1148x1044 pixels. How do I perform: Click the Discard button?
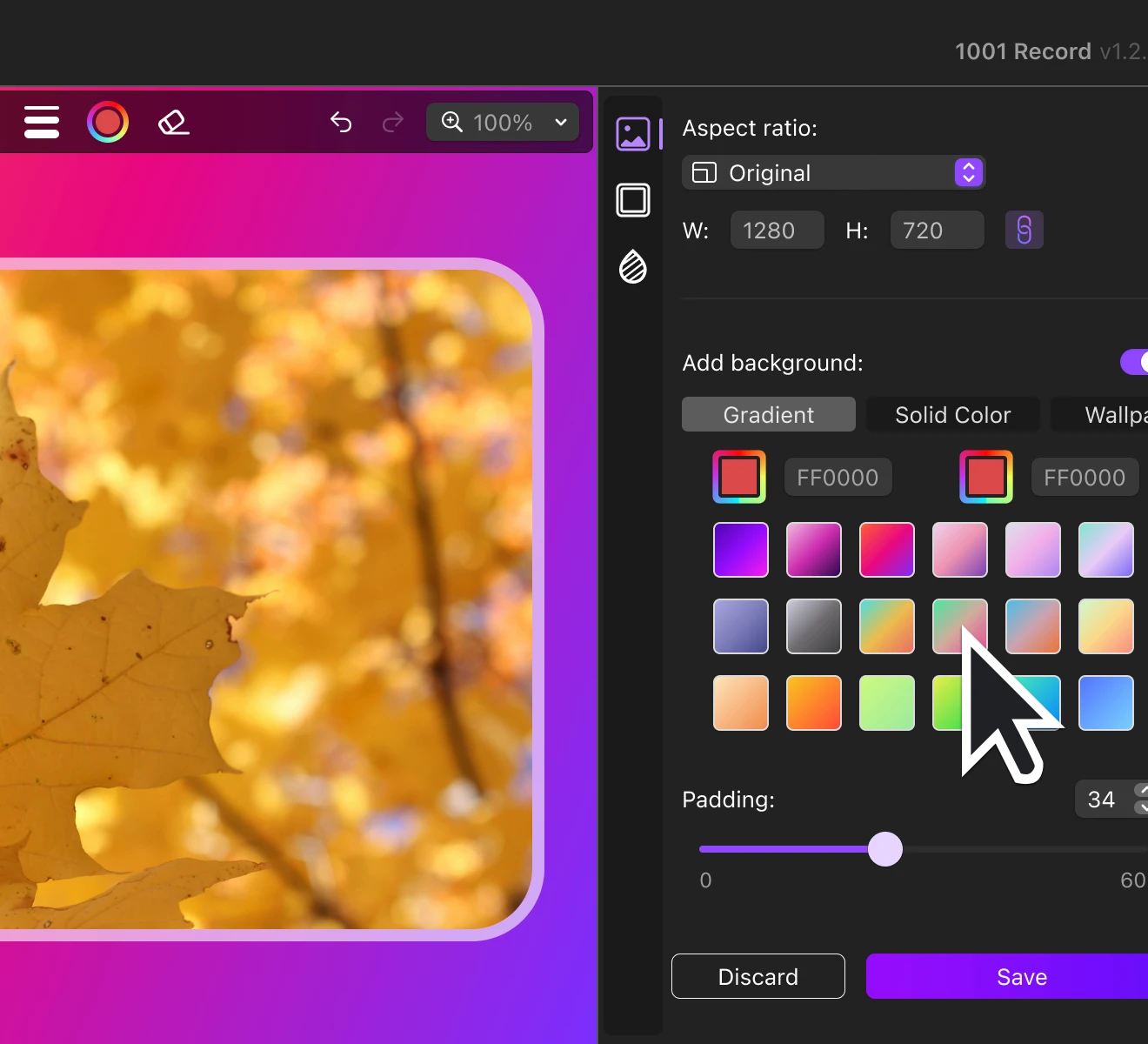758,976
